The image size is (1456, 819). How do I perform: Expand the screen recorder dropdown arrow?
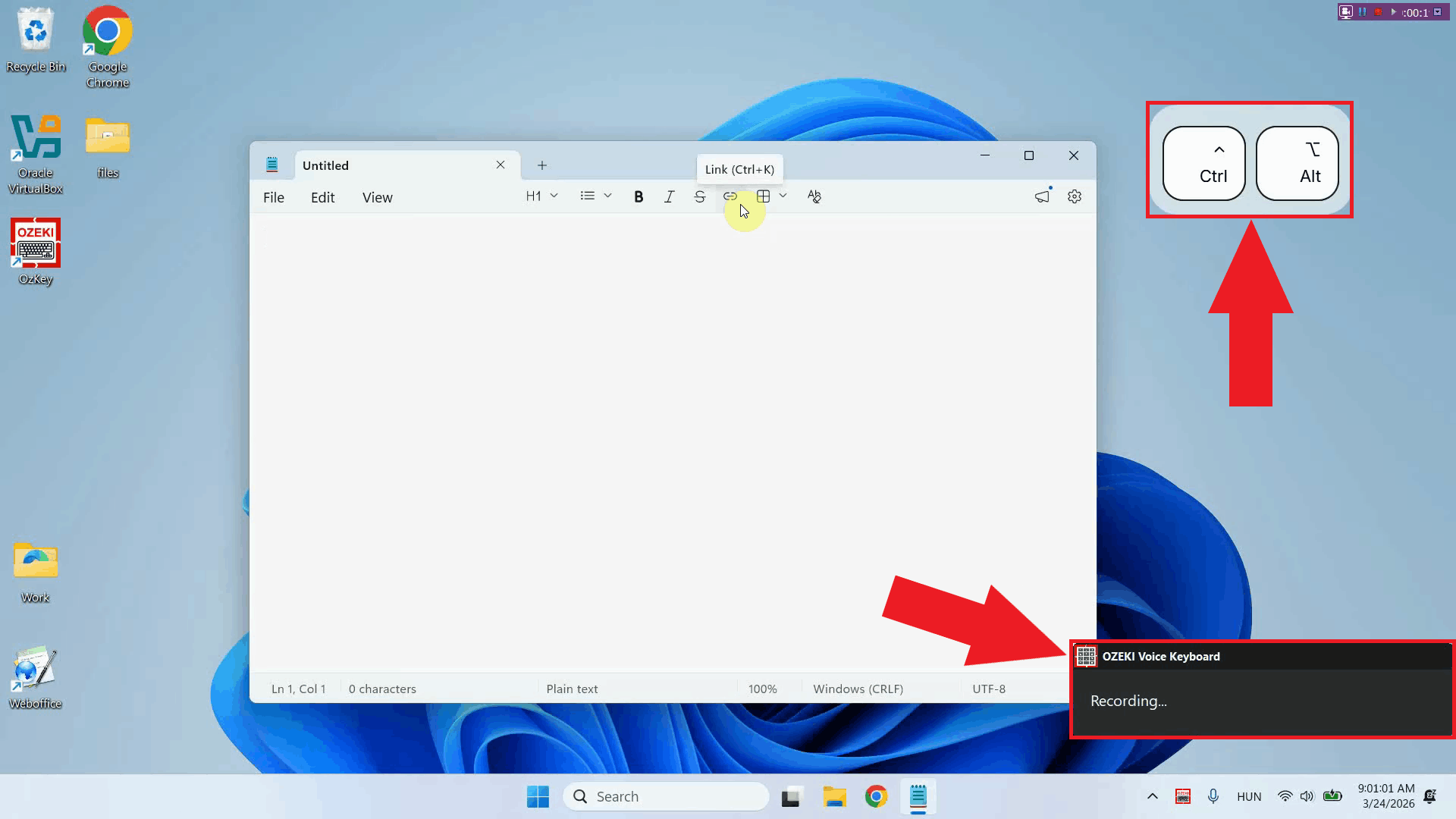click(x=1438, y=11)
